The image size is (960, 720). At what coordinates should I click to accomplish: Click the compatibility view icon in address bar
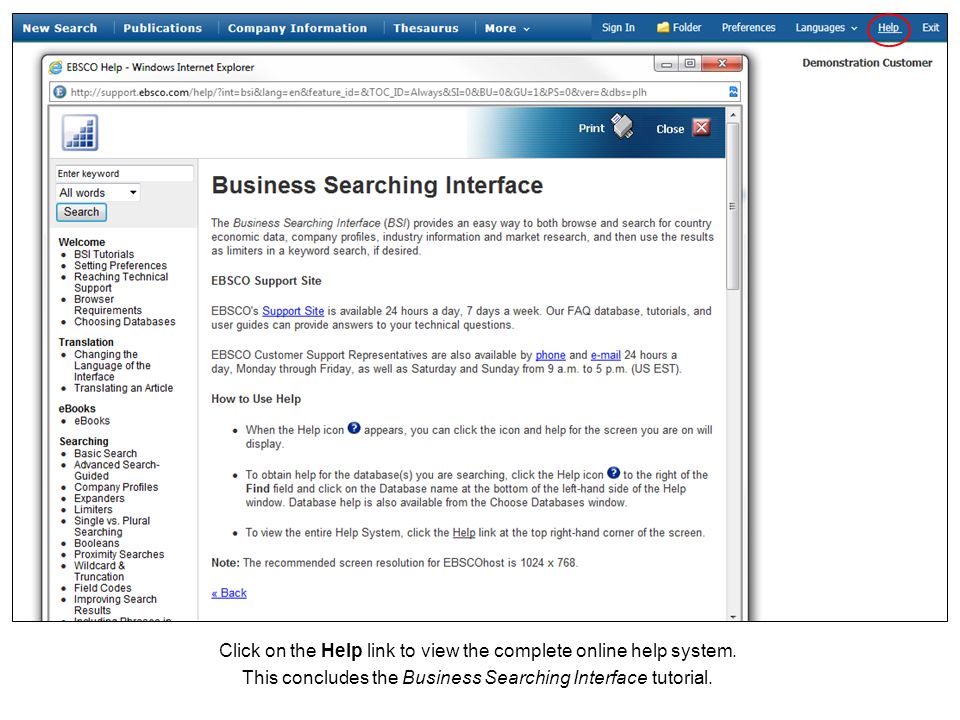733,92
